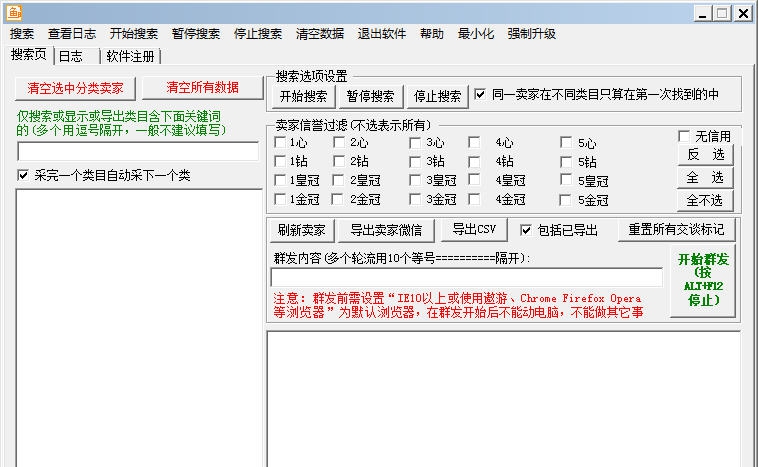Click inside the left category list box

pyautogui.click(x=139, y=328)
